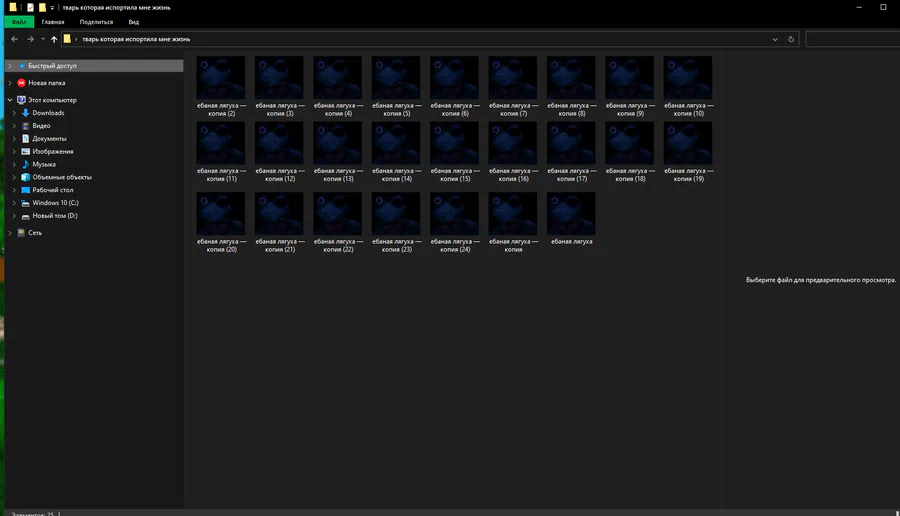Select file ебаная лягуха — копия (16)

pos(513,152)
